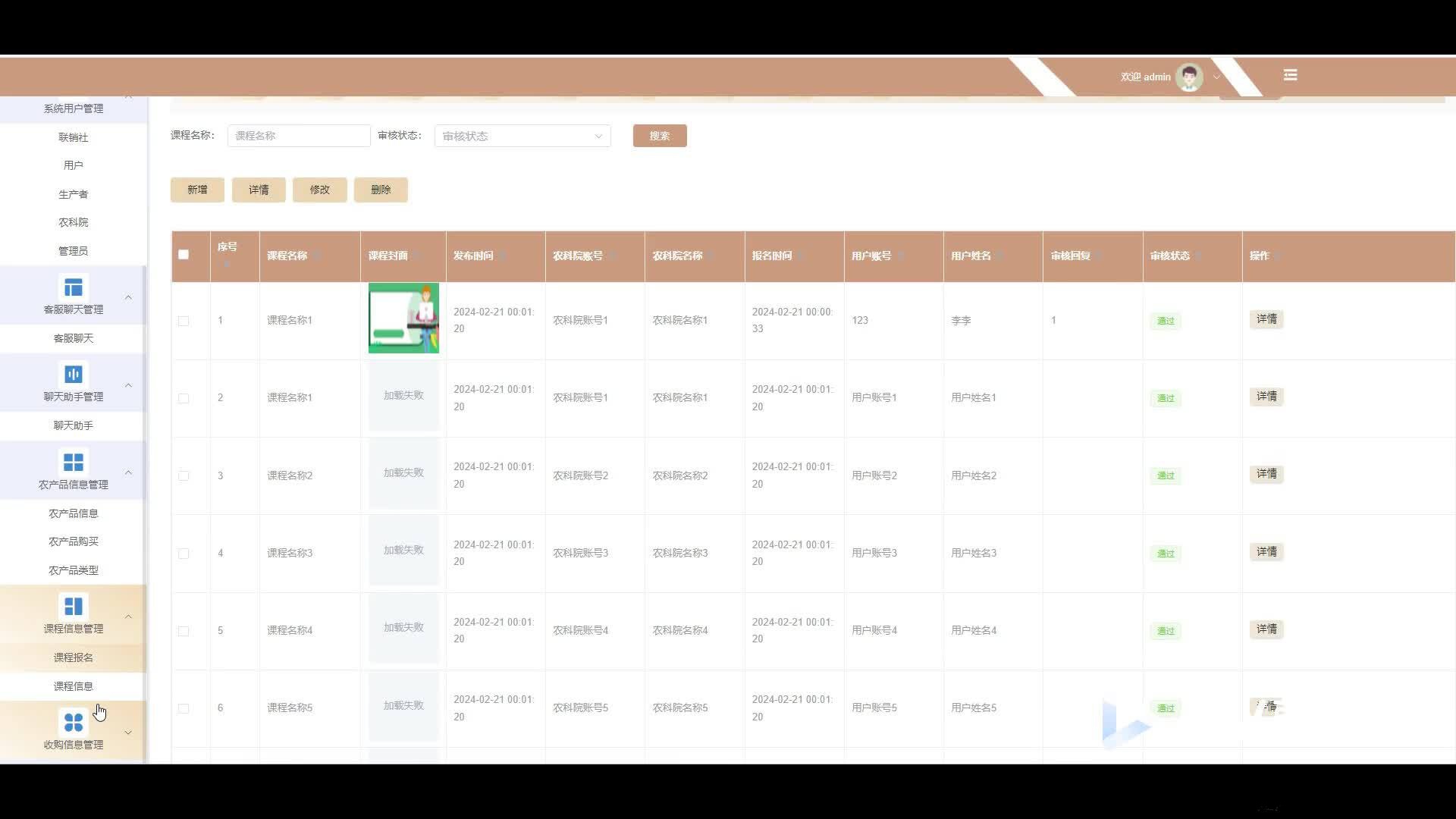Click the admin avatar picture
1456x819 pixels.
pos(1188,77)
